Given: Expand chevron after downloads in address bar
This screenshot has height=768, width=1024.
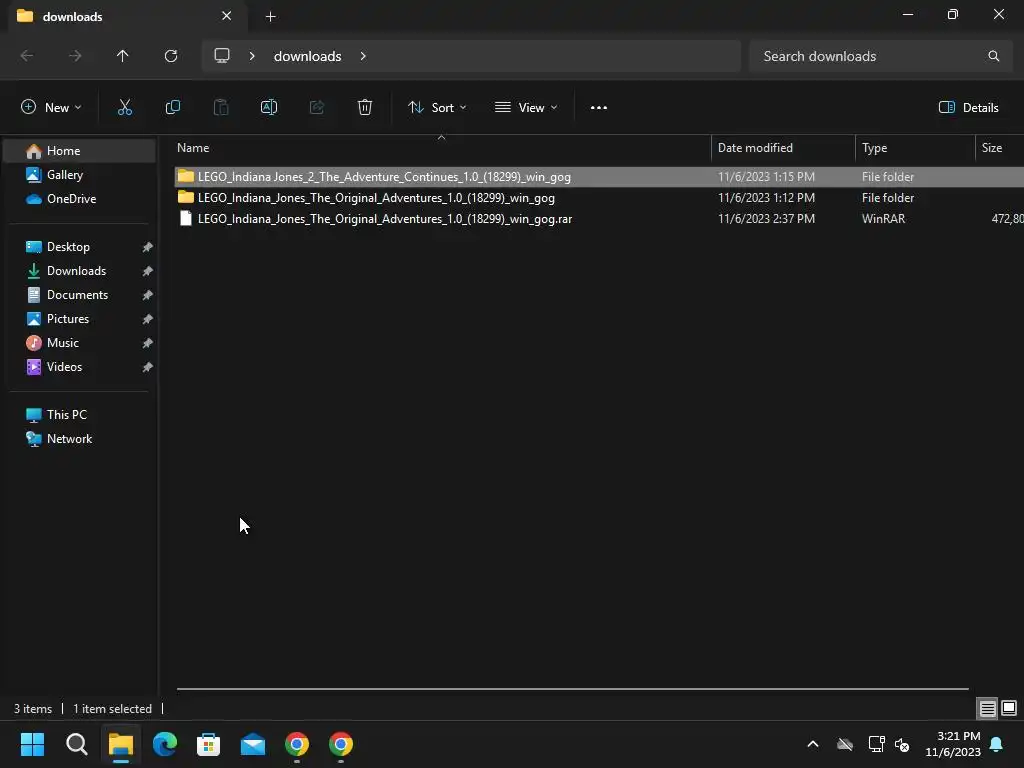Looking at the screenshot, I should 363,56.
